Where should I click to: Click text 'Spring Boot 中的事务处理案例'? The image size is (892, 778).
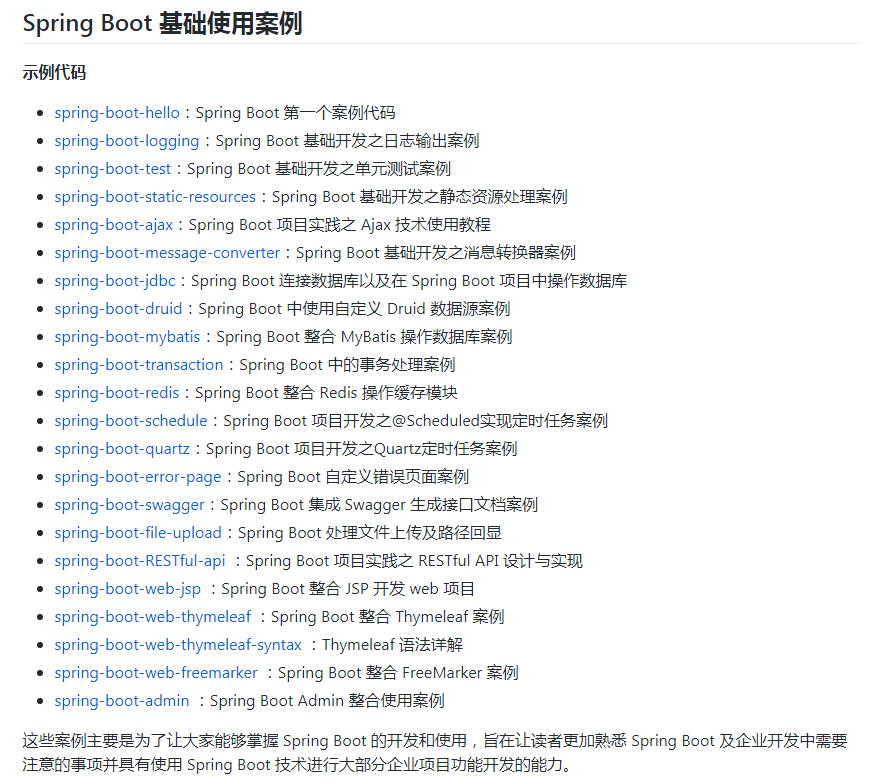click(347, 365)
